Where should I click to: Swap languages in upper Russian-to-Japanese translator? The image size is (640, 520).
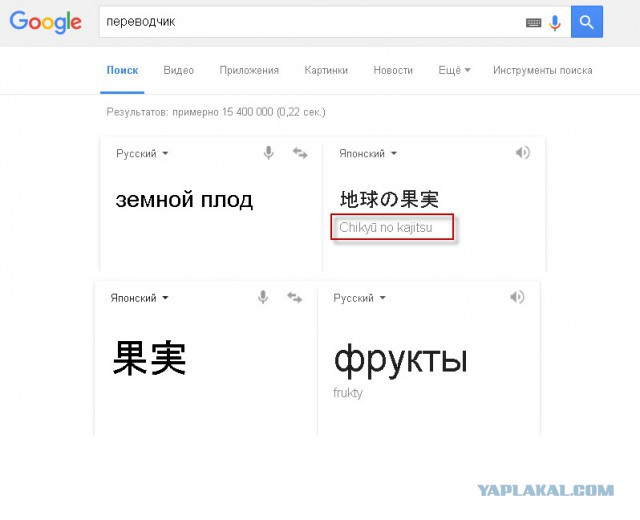click(300, 153)
